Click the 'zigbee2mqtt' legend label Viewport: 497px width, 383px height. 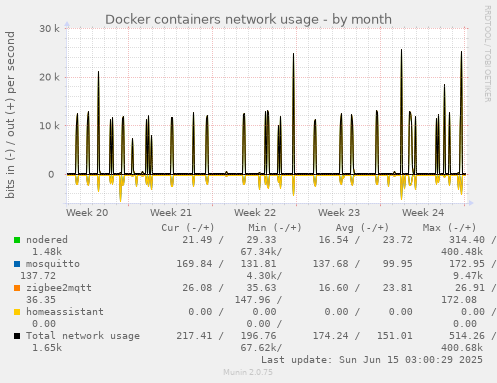pos(59,288)
